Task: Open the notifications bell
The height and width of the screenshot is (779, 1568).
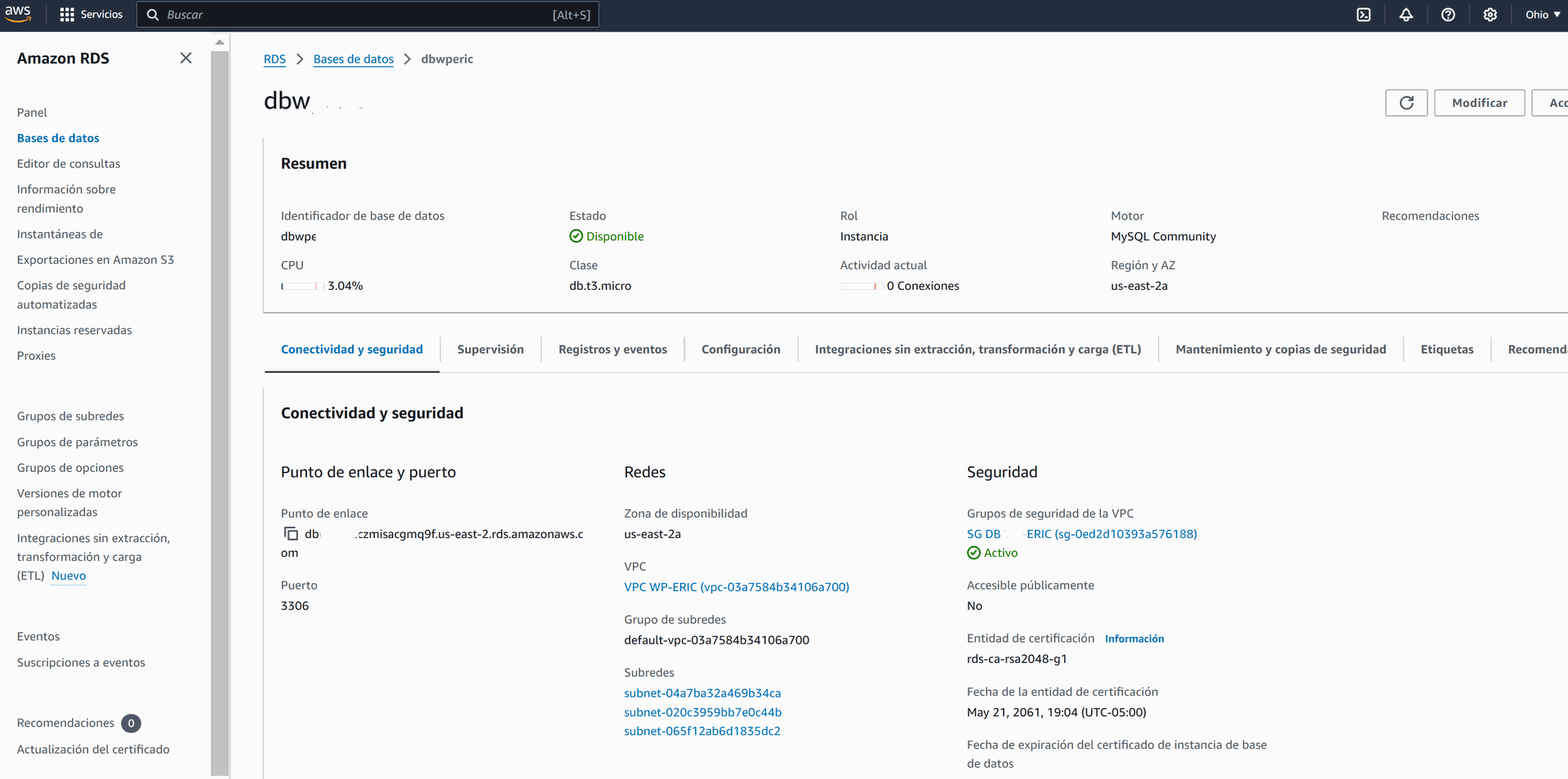Action: click(1405, 15)
